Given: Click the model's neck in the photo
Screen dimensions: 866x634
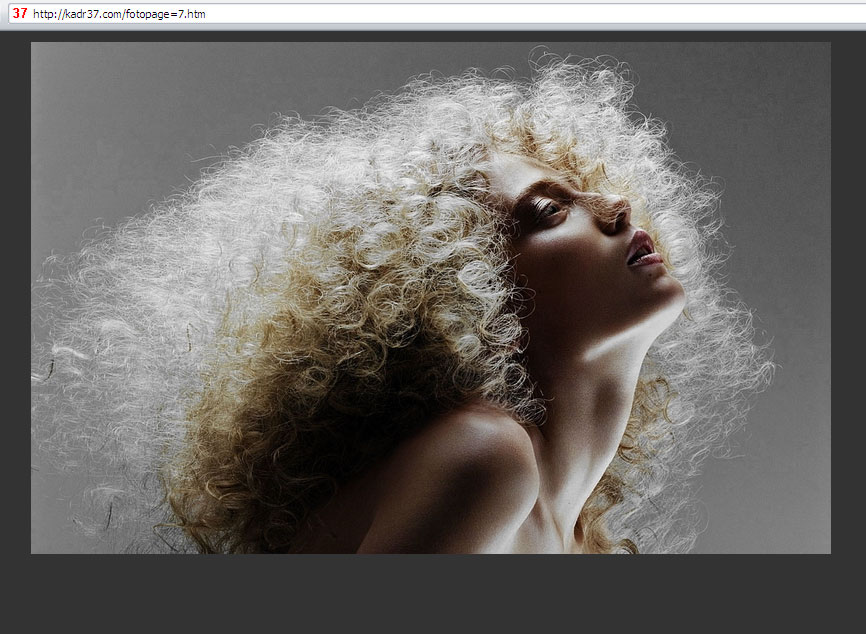Looking at the screenshot, I should [600, 370].
